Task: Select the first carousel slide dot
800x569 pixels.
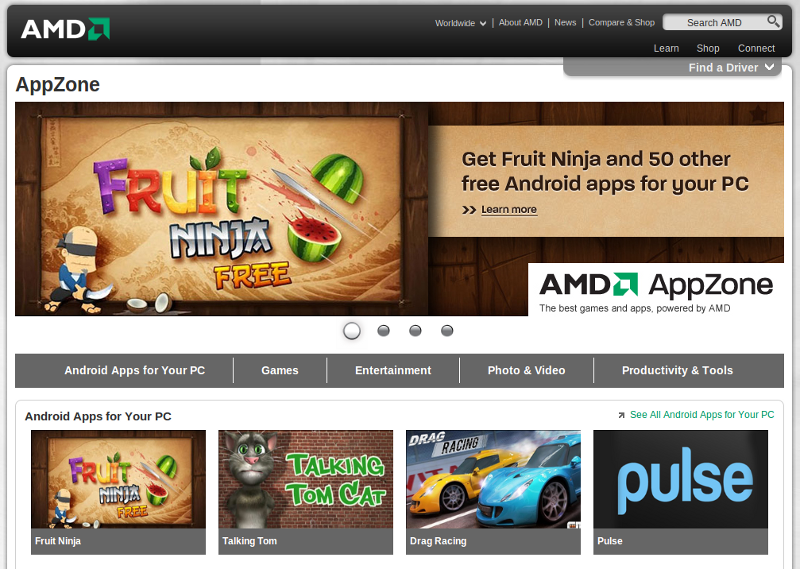Action: point(352,331)
